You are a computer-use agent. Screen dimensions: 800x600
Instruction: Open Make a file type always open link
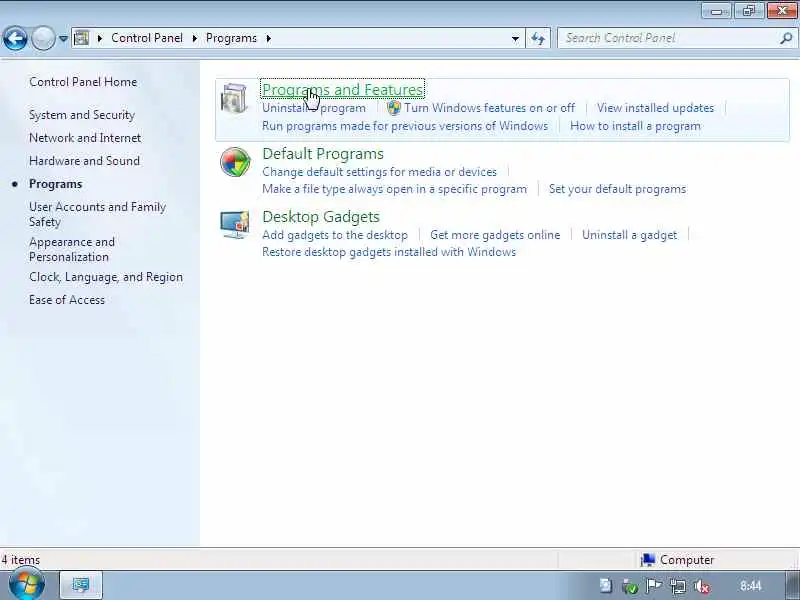coord(394,189)
